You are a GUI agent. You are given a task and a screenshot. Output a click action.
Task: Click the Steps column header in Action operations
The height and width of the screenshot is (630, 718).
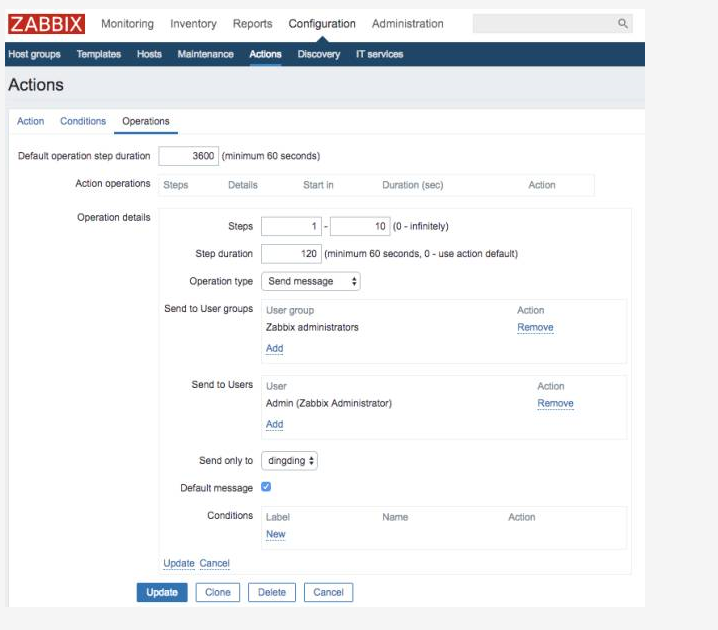click(x=176, y=185)
